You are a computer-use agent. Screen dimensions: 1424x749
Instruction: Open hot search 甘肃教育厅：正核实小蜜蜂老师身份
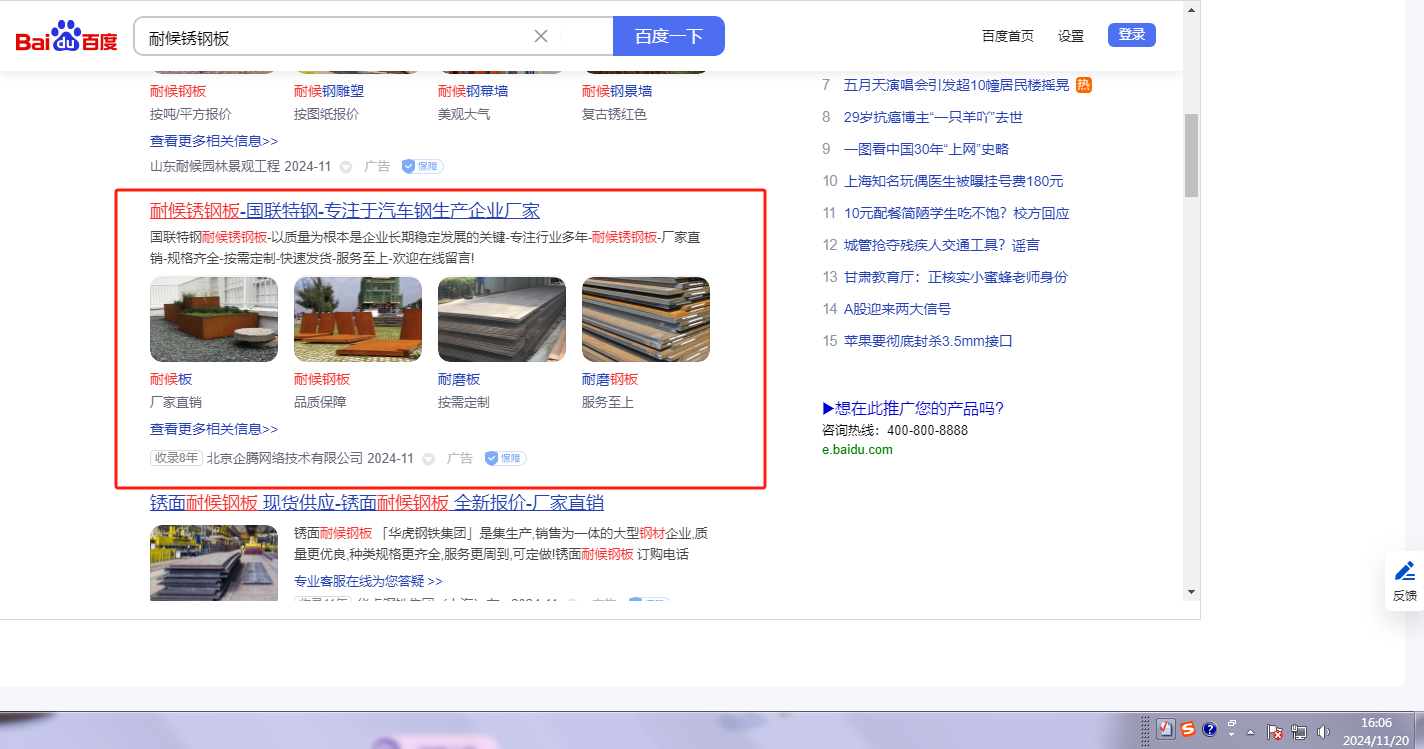(956, 277)
